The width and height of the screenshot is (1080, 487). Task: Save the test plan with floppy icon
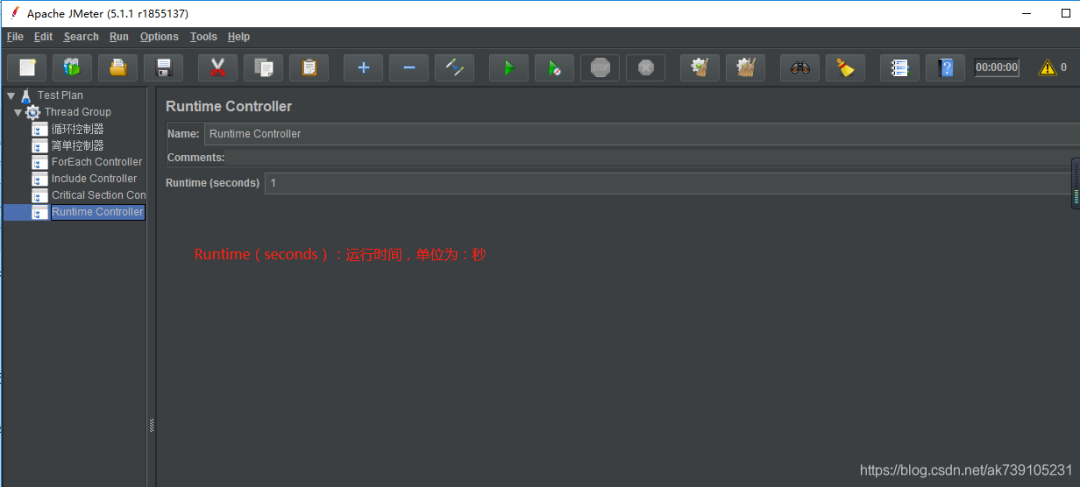(163, 68)
